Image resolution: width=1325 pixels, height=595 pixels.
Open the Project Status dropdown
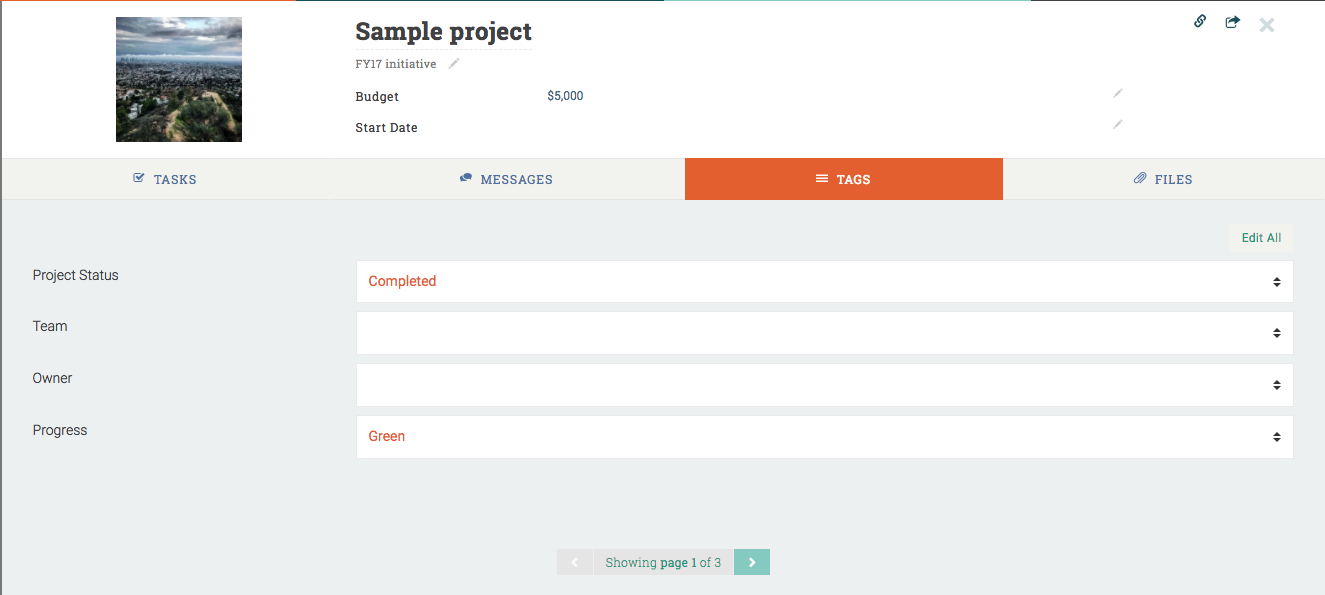click(x=824, y=282)
